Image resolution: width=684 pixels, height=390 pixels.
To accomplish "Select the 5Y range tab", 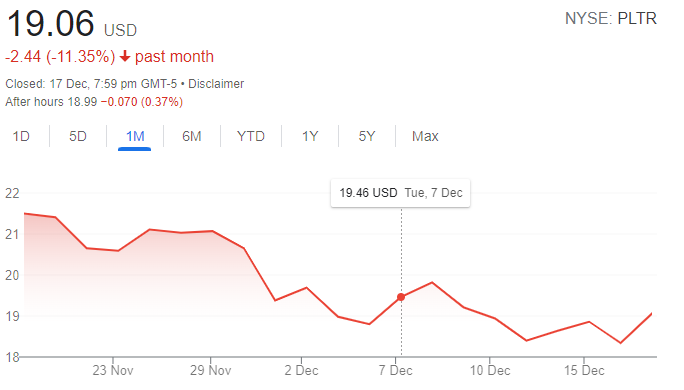I will 367,136.
